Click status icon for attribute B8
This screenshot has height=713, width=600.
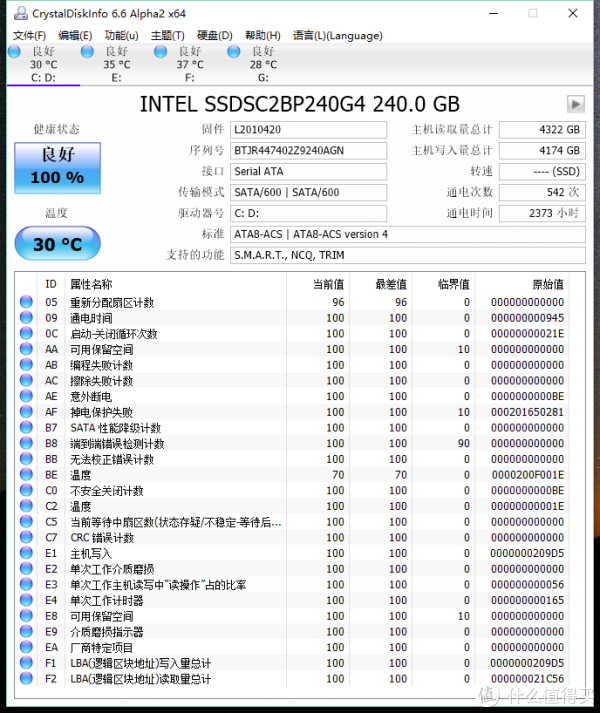(x=26, y=442)
